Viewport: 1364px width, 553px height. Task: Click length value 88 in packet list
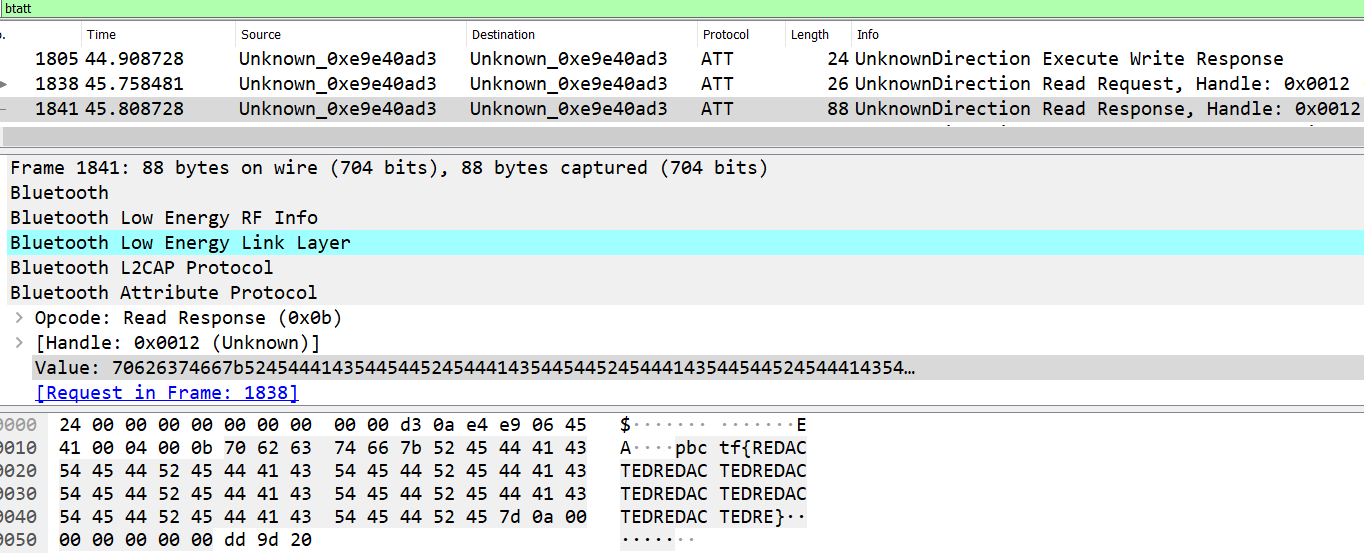tap(838, 109)
